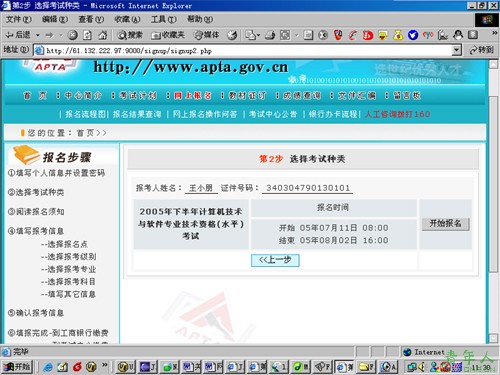The height and width of the screenshot is (375, 500).
Task: Expand the quick launch overflow chevron
Action: (105, 365)
